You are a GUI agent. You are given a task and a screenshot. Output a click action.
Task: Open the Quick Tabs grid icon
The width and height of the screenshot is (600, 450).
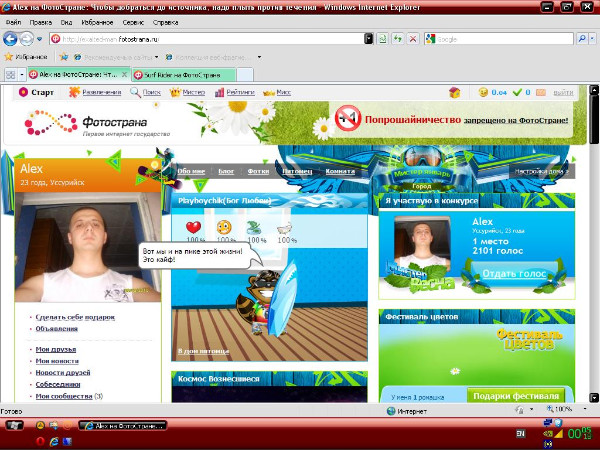10,75
